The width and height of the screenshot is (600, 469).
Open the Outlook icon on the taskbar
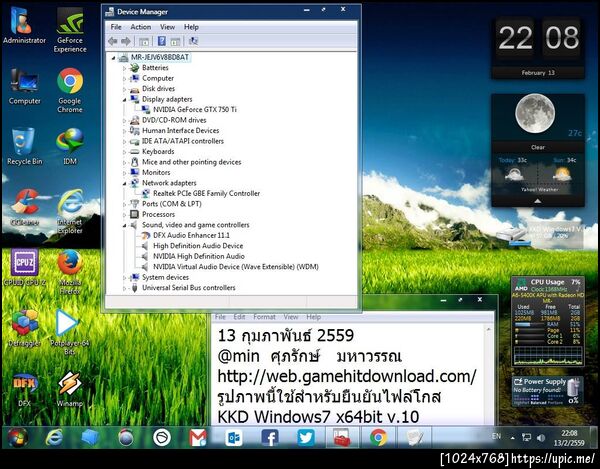click(233, 437)
